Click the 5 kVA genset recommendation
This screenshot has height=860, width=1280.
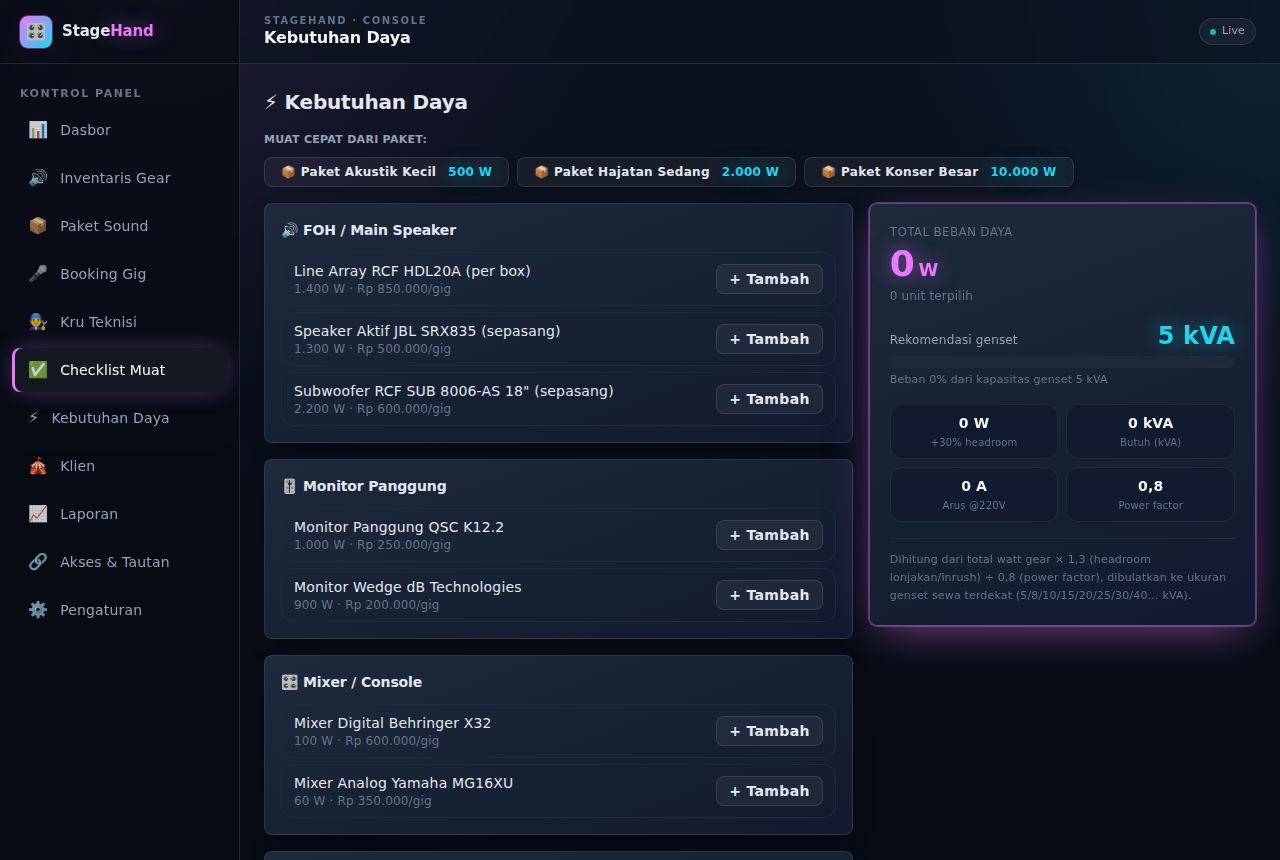click(1196, 336)
